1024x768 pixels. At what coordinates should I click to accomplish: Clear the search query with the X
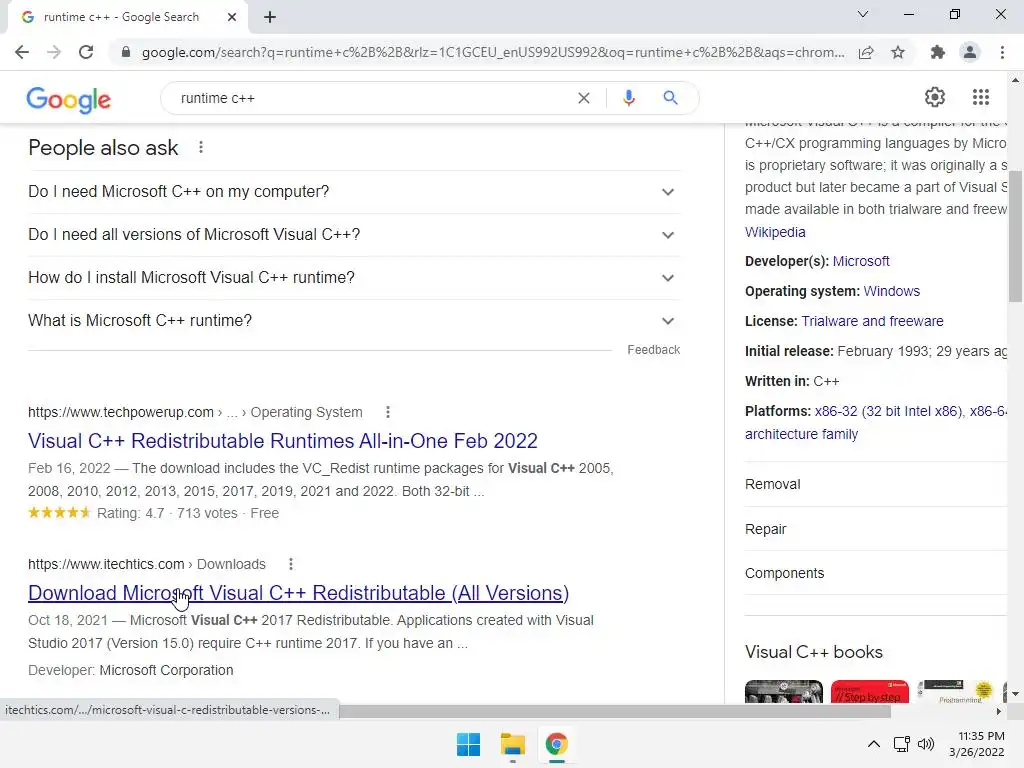click(x=584, y=98)
